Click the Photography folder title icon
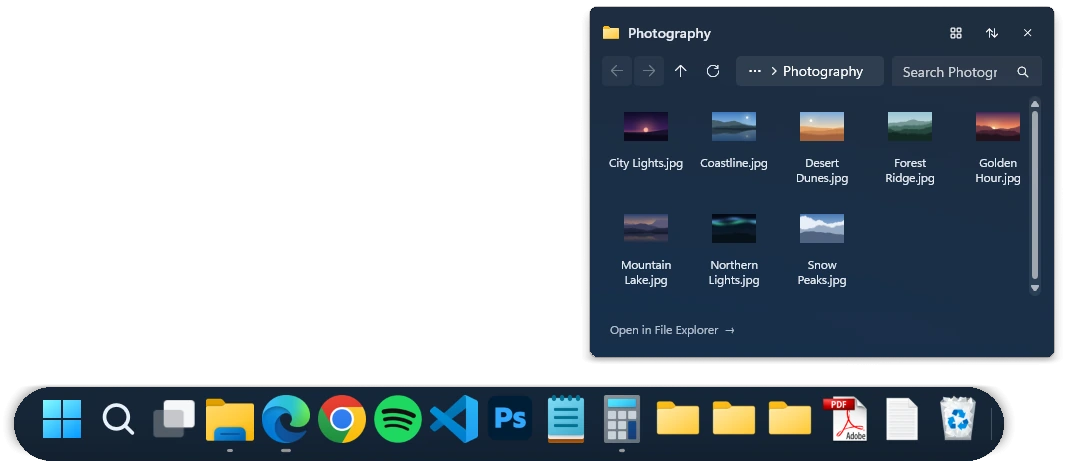1068x465 pixels. (x=611, y=33)
